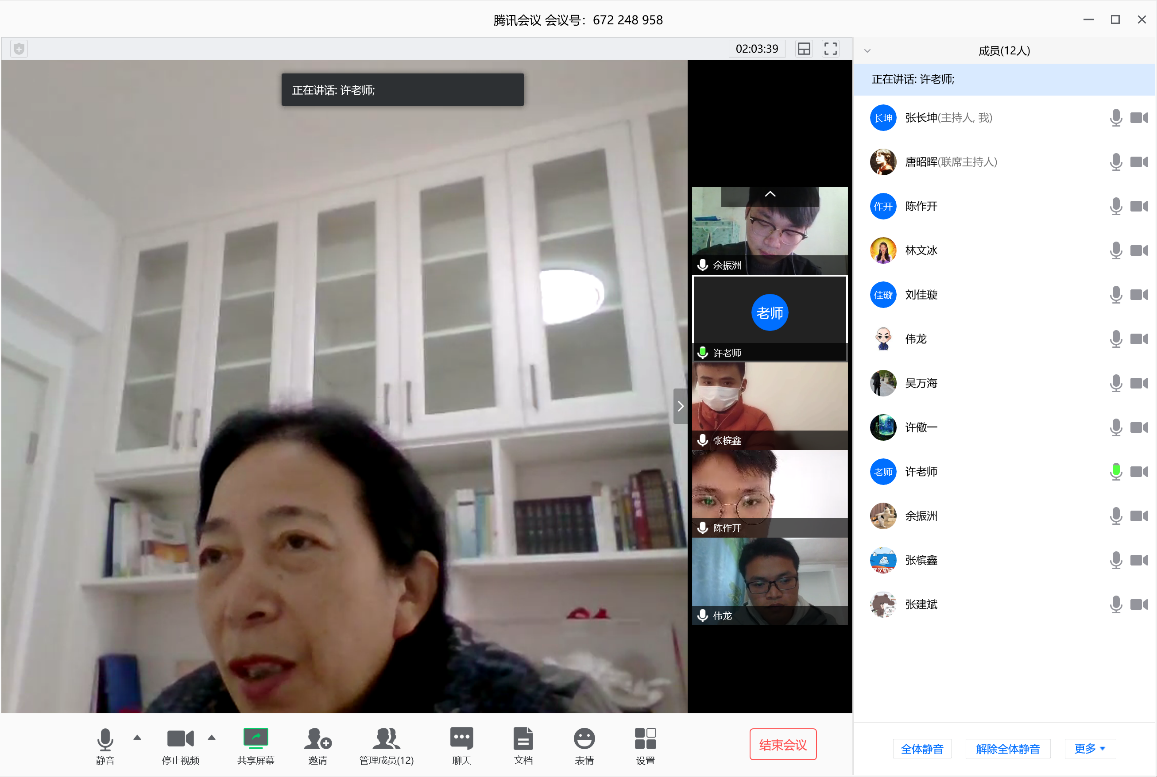Screen dimensions: 1157x777
Task: Open the 文档 documents icon
Action: coord(523,745)
